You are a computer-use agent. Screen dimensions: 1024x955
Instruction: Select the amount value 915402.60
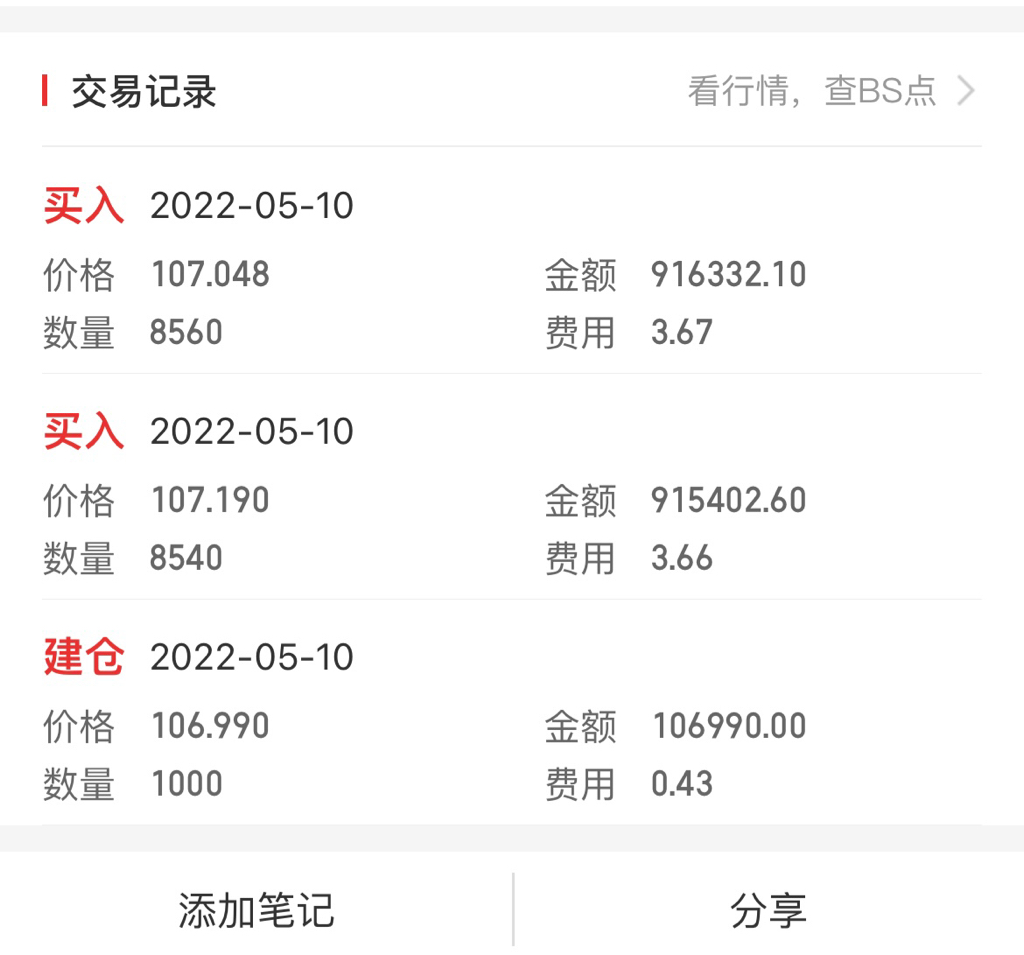pyautogui.click(x=728, y=500)
